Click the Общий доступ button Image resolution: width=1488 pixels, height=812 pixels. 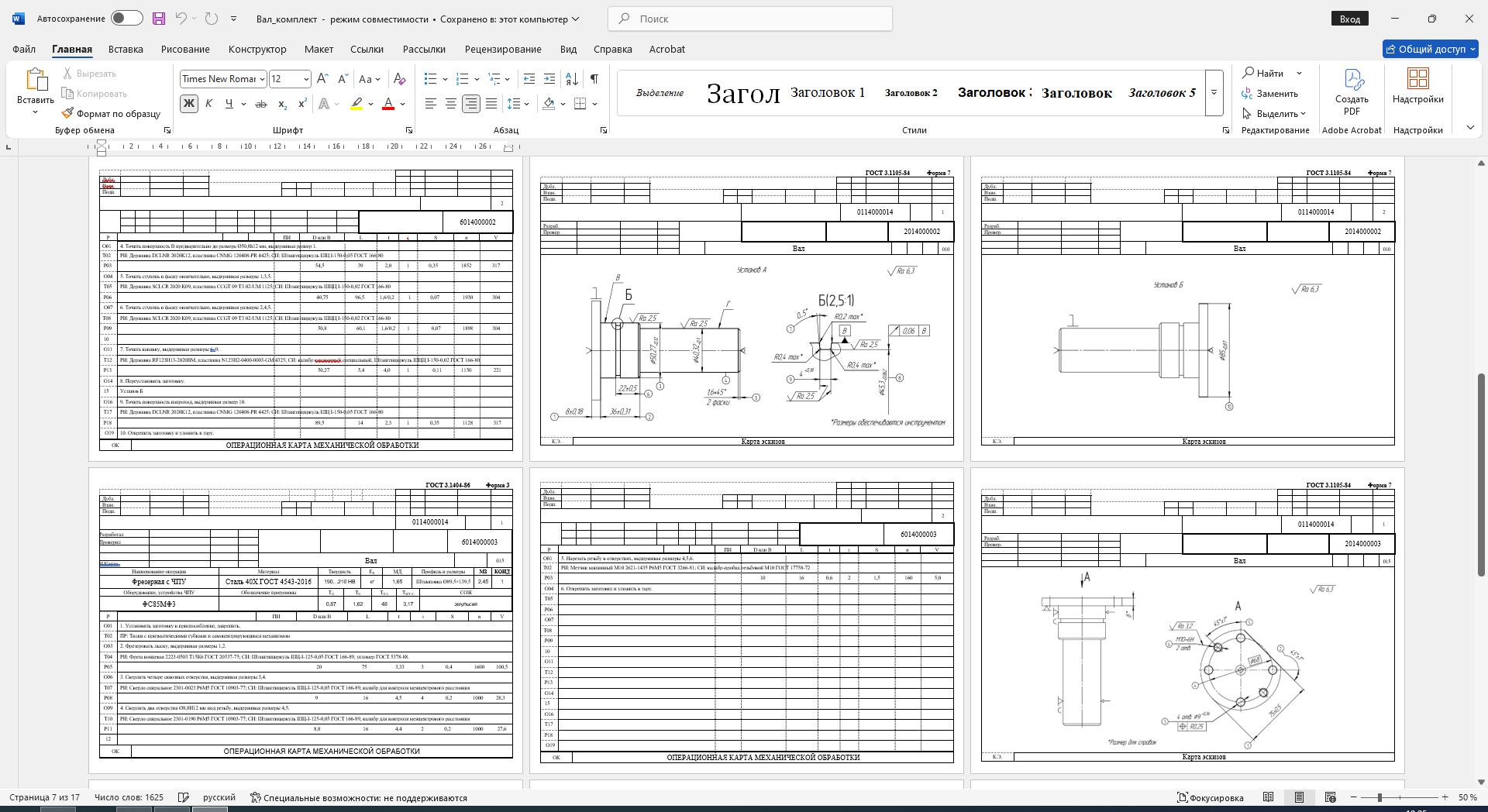click(1431, 49)
